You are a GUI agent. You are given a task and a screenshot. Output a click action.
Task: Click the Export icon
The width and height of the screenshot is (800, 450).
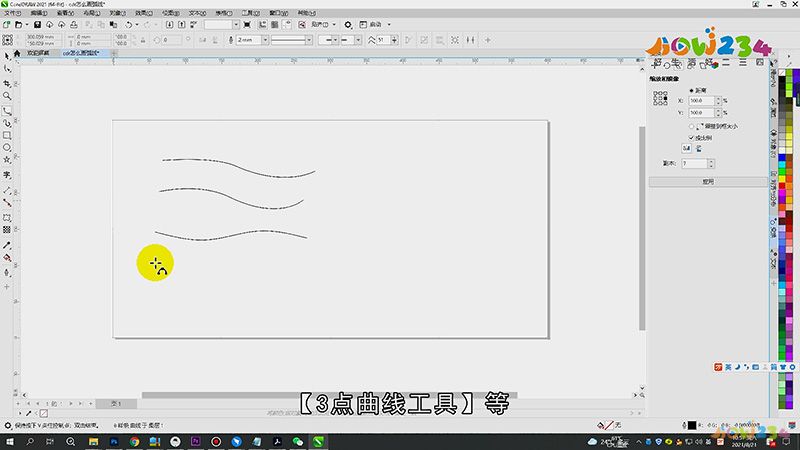(181, 24)
